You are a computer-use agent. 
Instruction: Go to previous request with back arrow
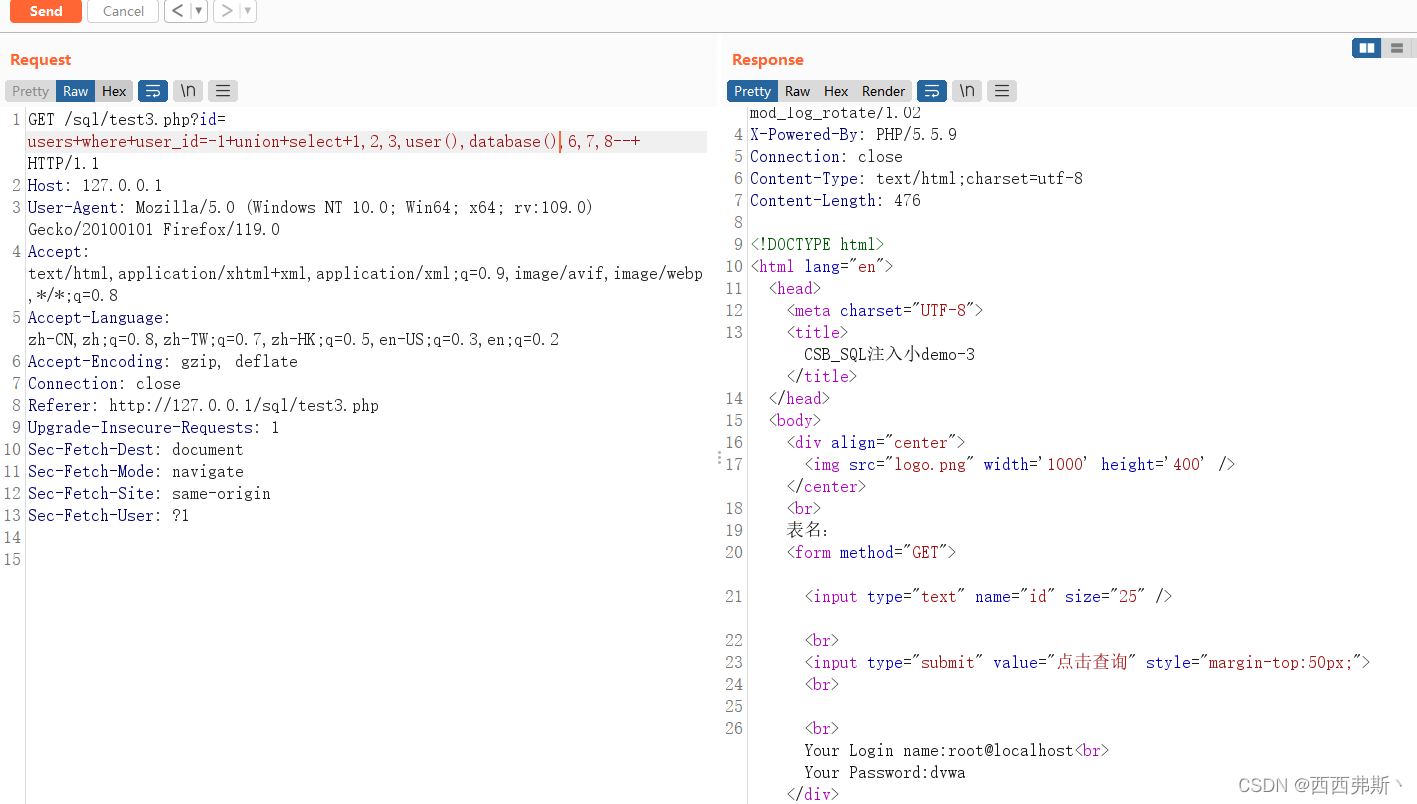(177, 11)
